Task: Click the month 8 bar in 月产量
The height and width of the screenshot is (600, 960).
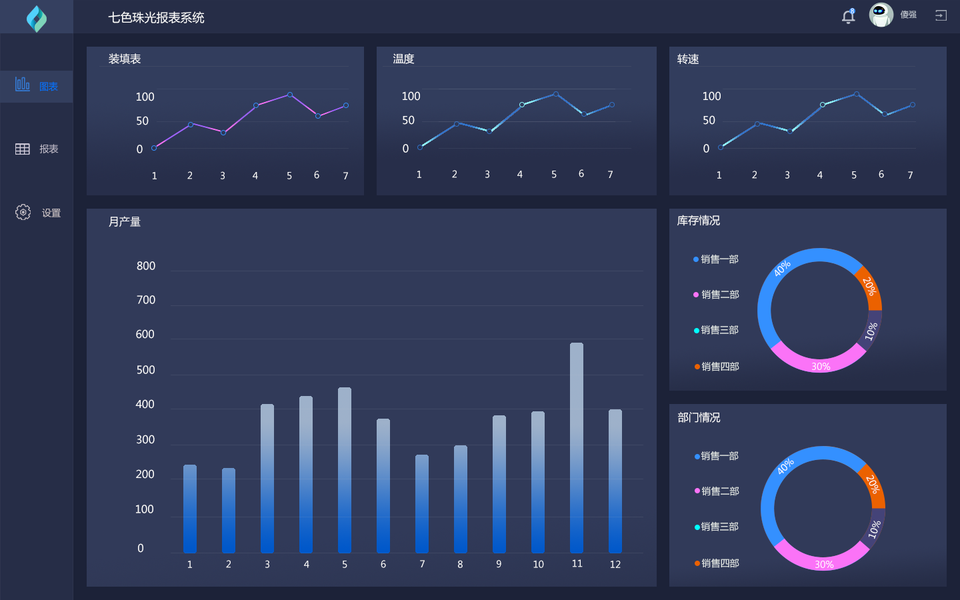Action: (460, 500)
